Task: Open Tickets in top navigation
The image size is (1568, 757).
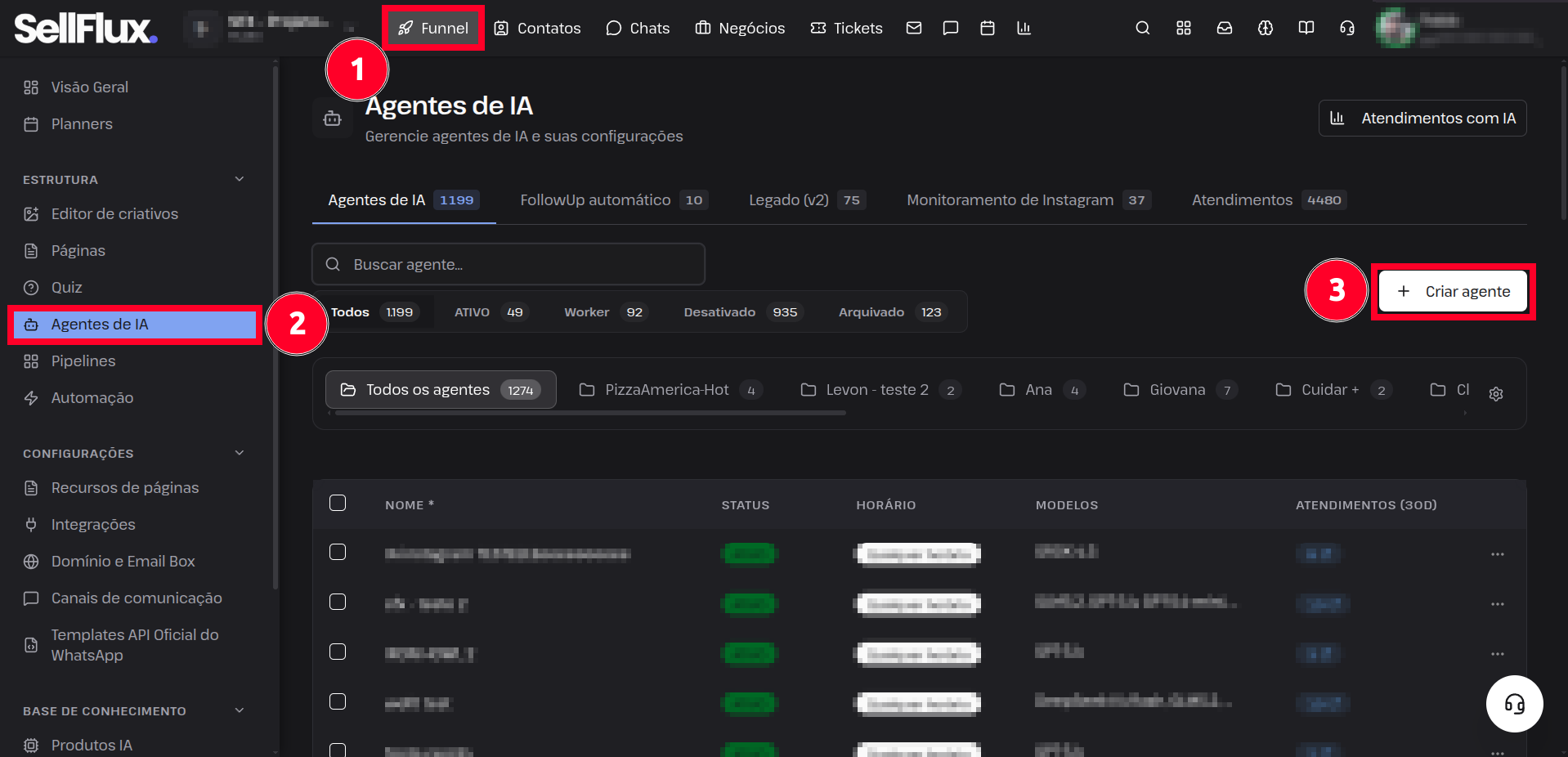Action: pos(846,29)
